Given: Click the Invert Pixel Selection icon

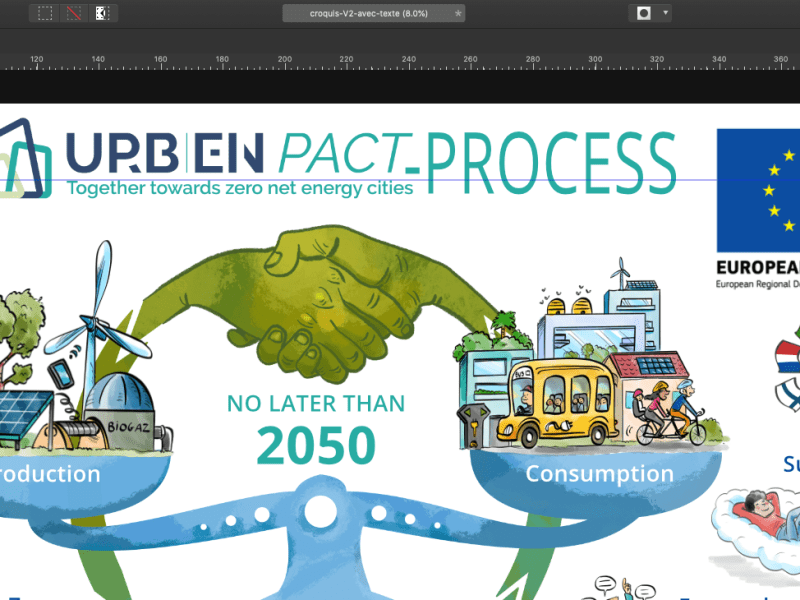Looking at the screenshot, I should (101, 13).
